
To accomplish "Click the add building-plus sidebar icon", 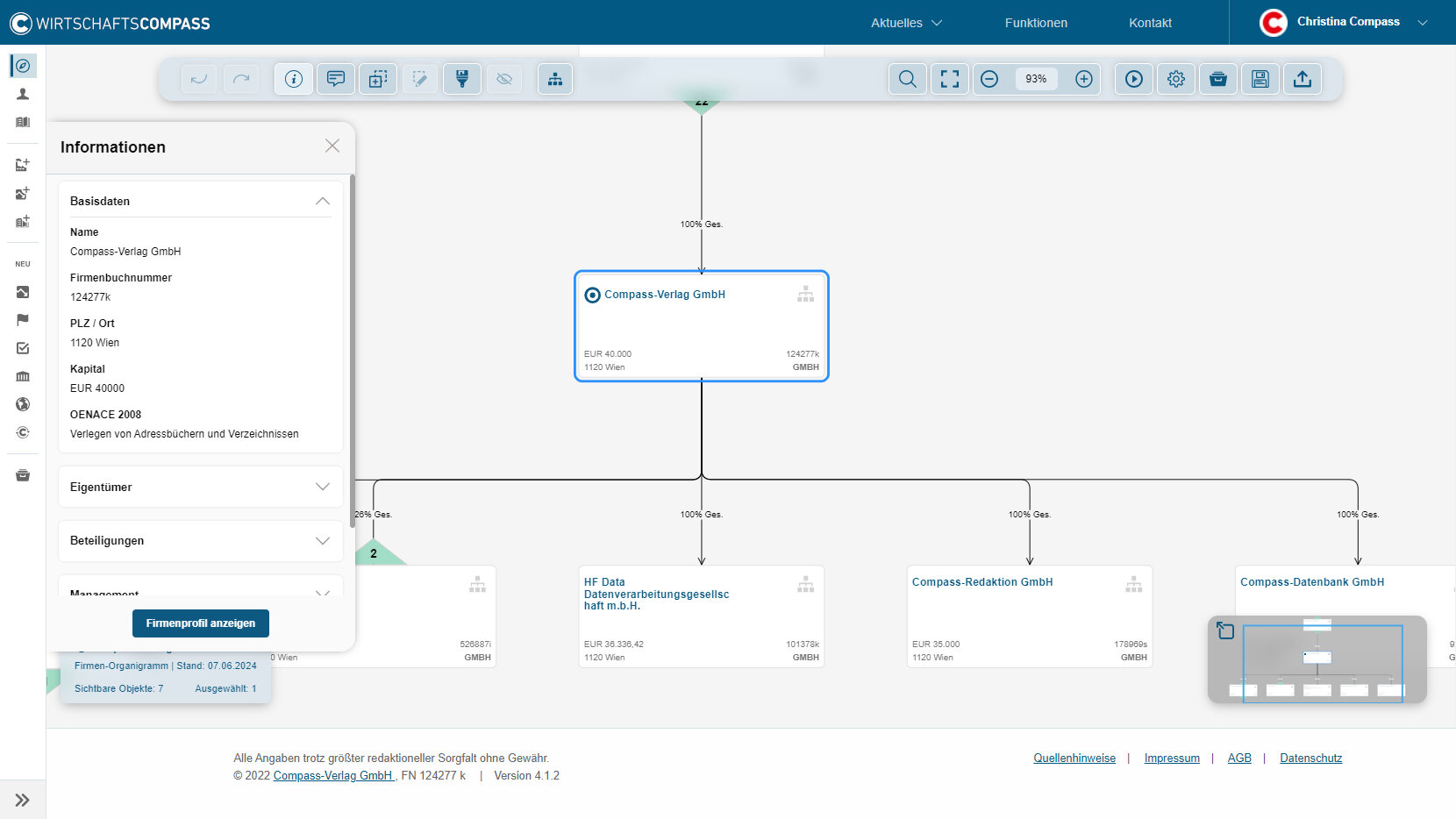I will pyautogui.click(x=23, y=221).
